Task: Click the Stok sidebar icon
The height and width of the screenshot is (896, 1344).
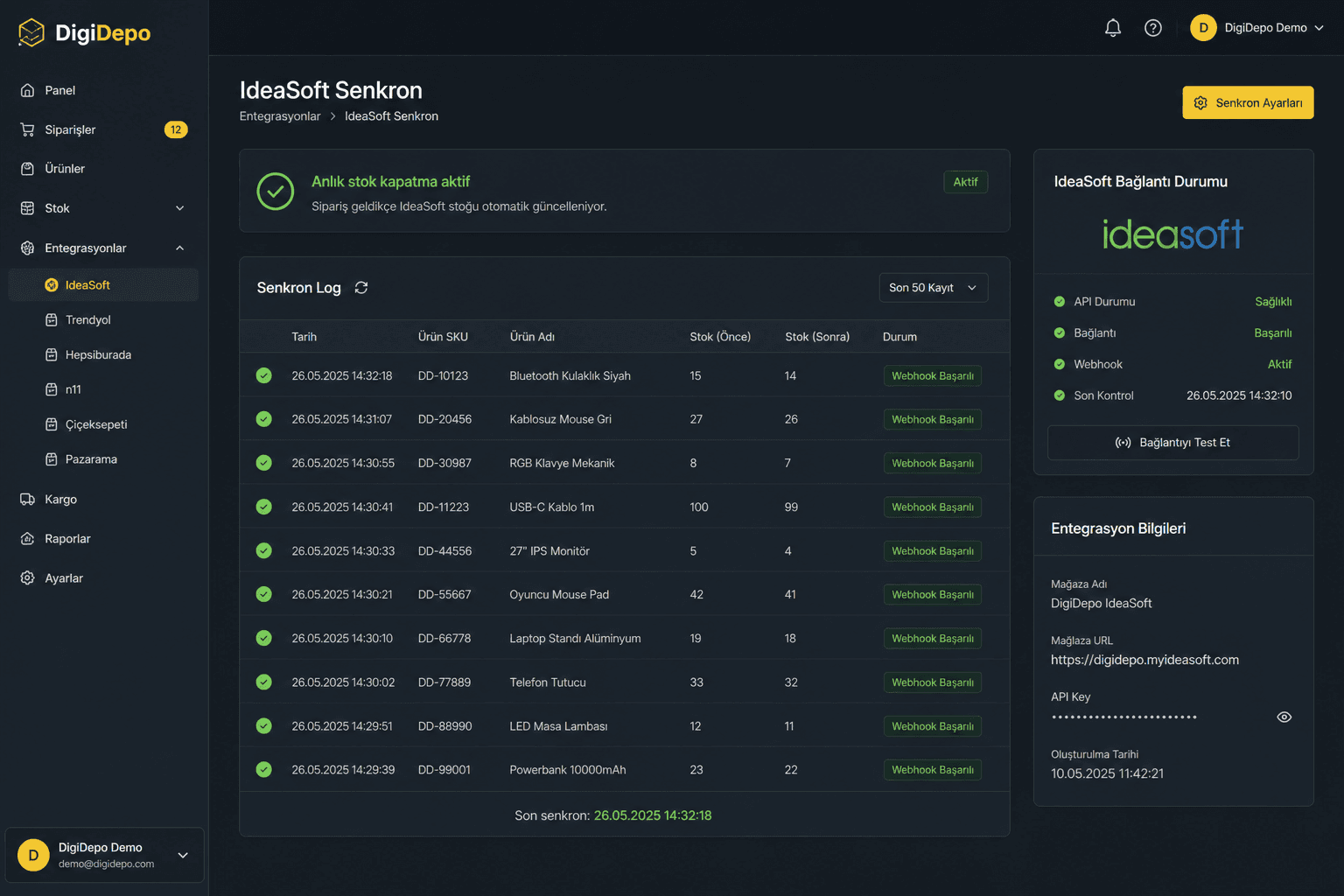Action: 27,208
